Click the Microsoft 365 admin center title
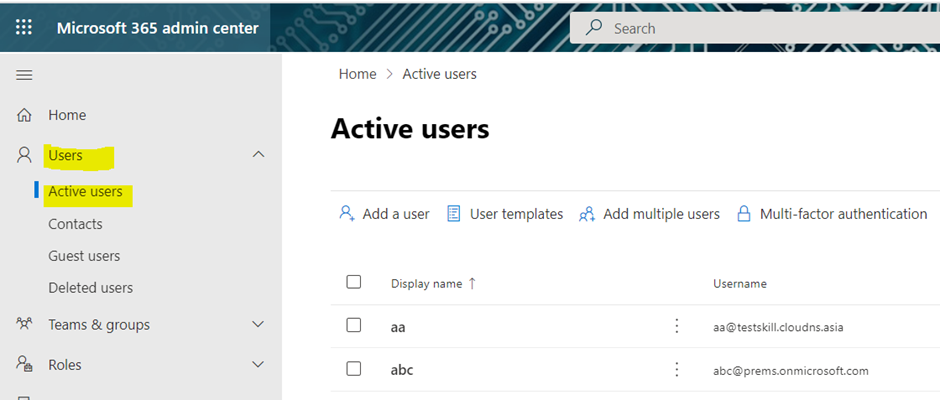 158,28
